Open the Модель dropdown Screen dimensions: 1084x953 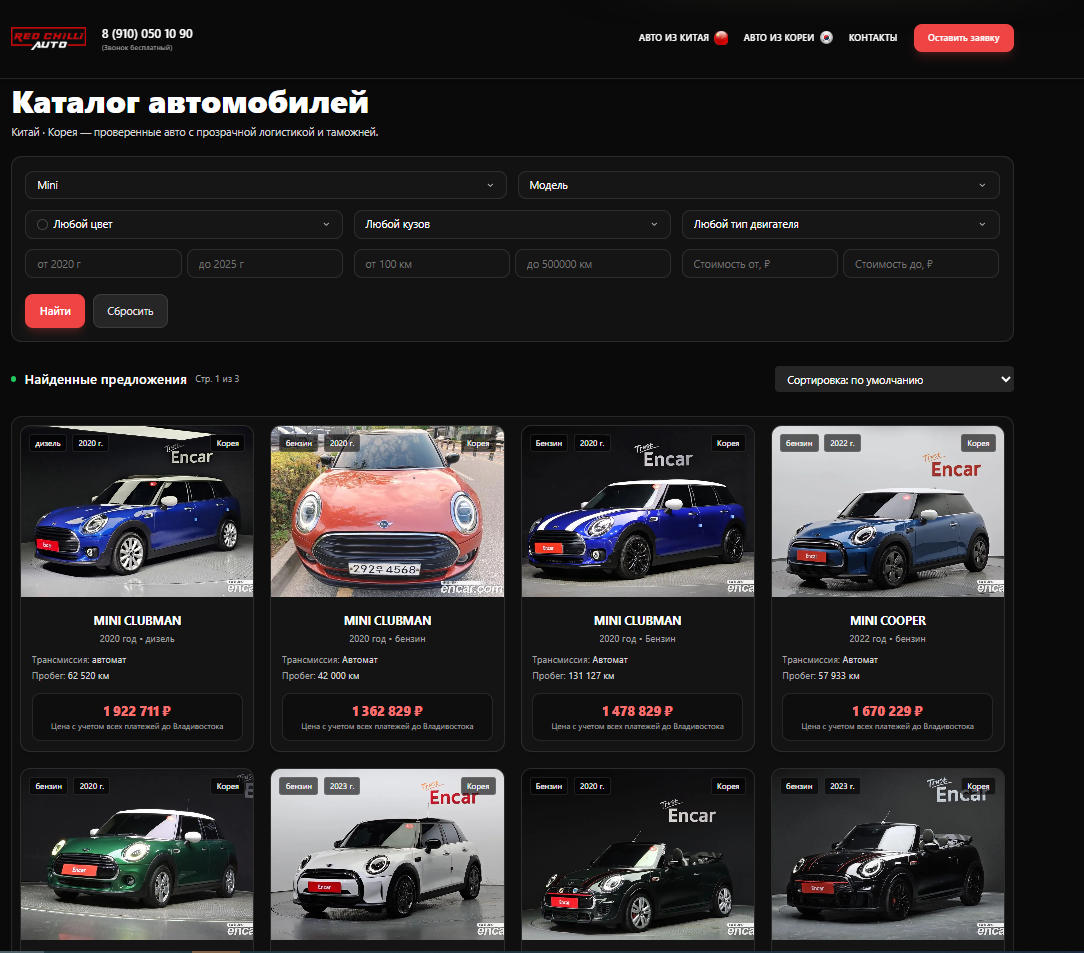click(x=758, y=185)
